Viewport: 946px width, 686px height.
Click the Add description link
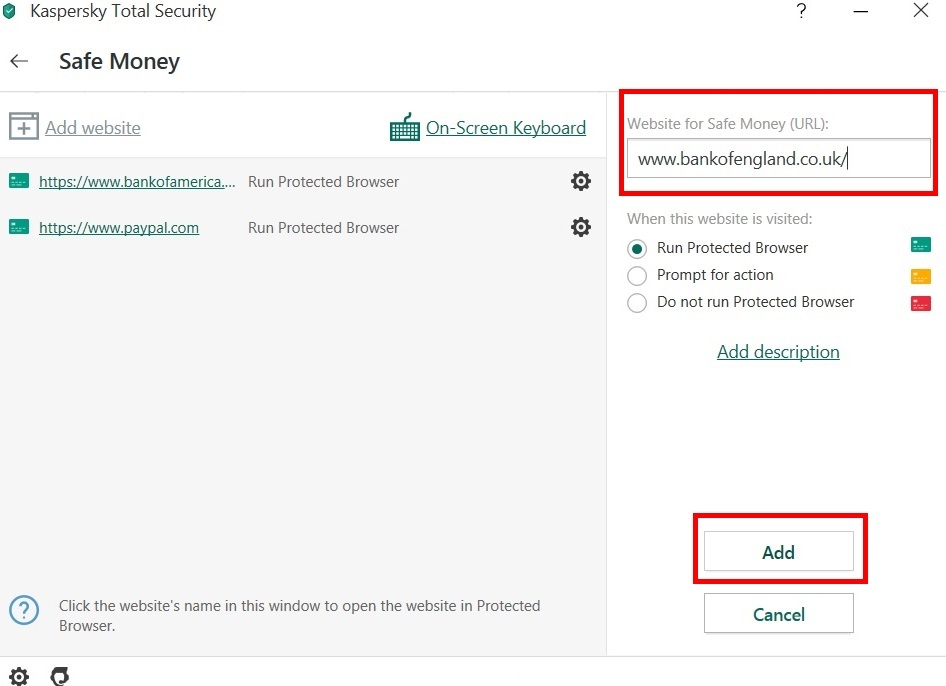pyautogui.click(x=778, y=352)
